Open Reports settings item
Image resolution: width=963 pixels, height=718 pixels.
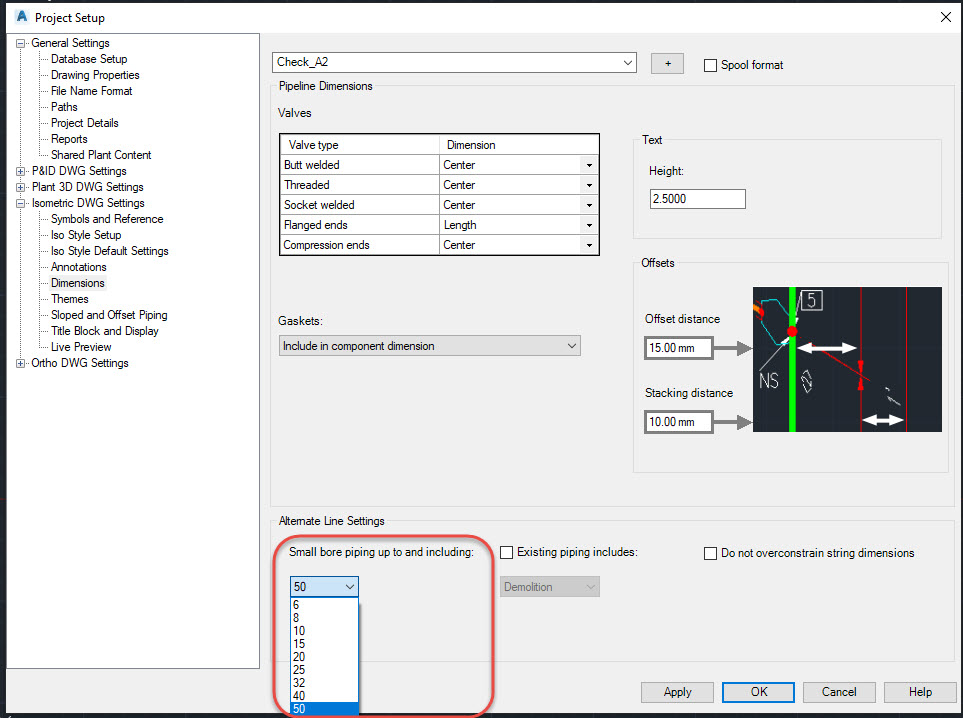click(69, 139)
